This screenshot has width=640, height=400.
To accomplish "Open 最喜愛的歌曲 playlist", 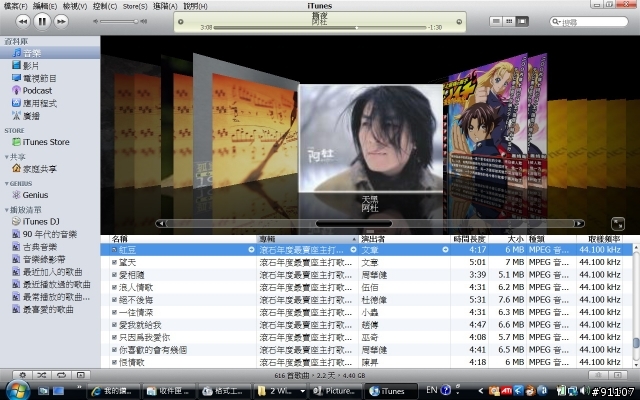I will click(x=50, y=309).
